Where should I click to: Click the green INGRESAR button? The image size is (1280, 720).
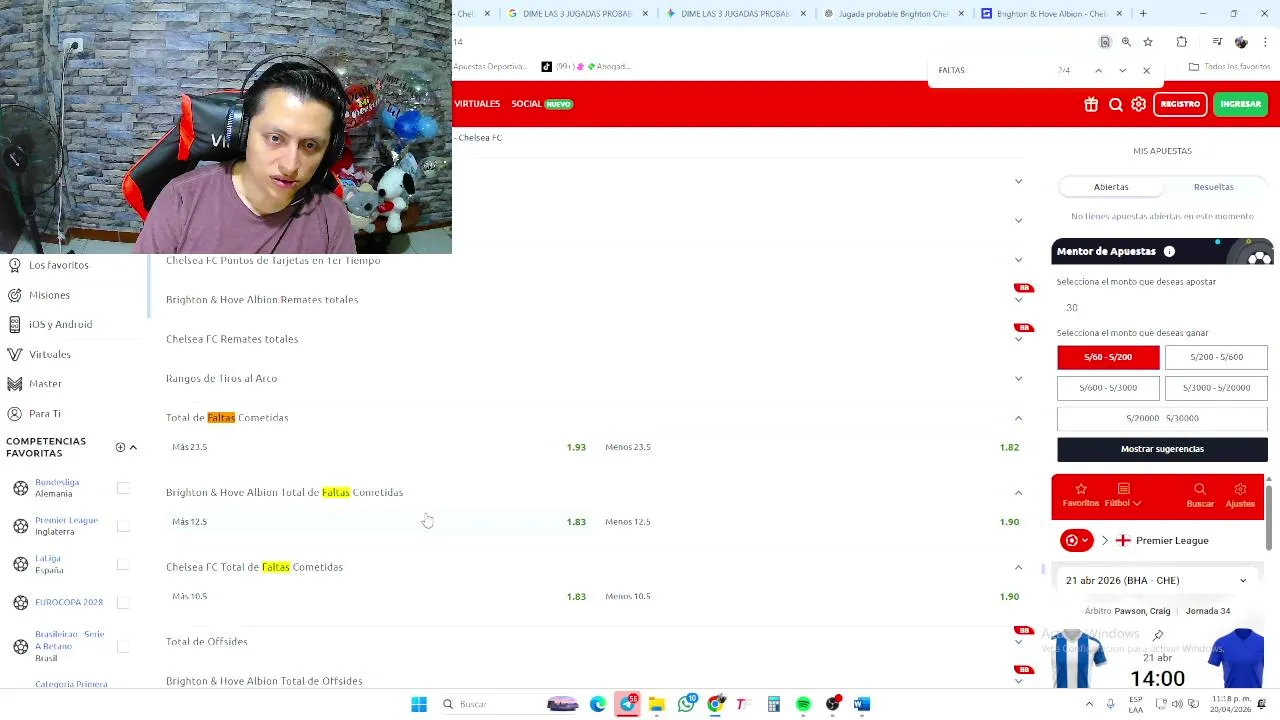click(1240, 104)
